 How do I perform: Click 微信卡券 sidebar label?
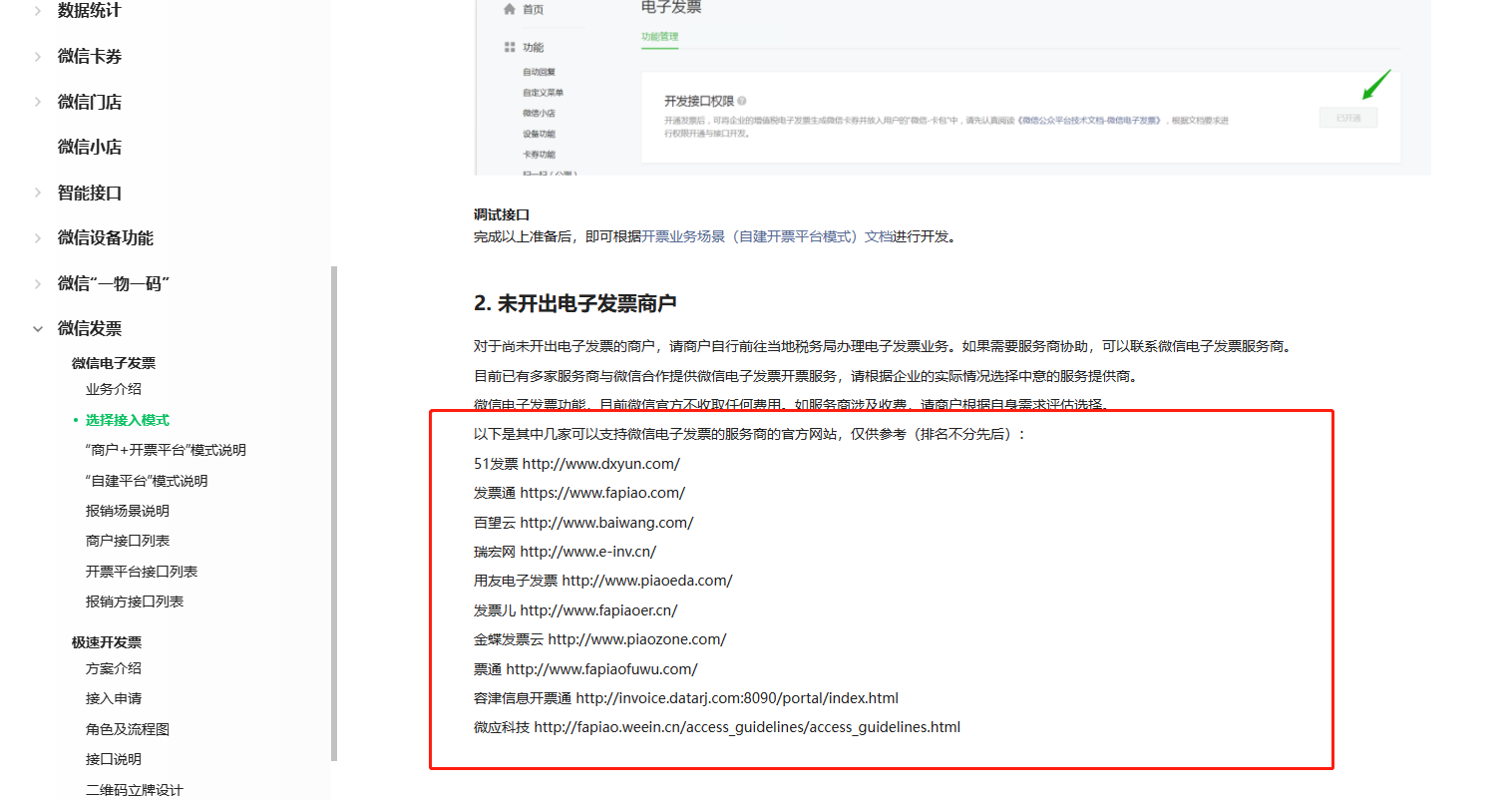(90, 56)
